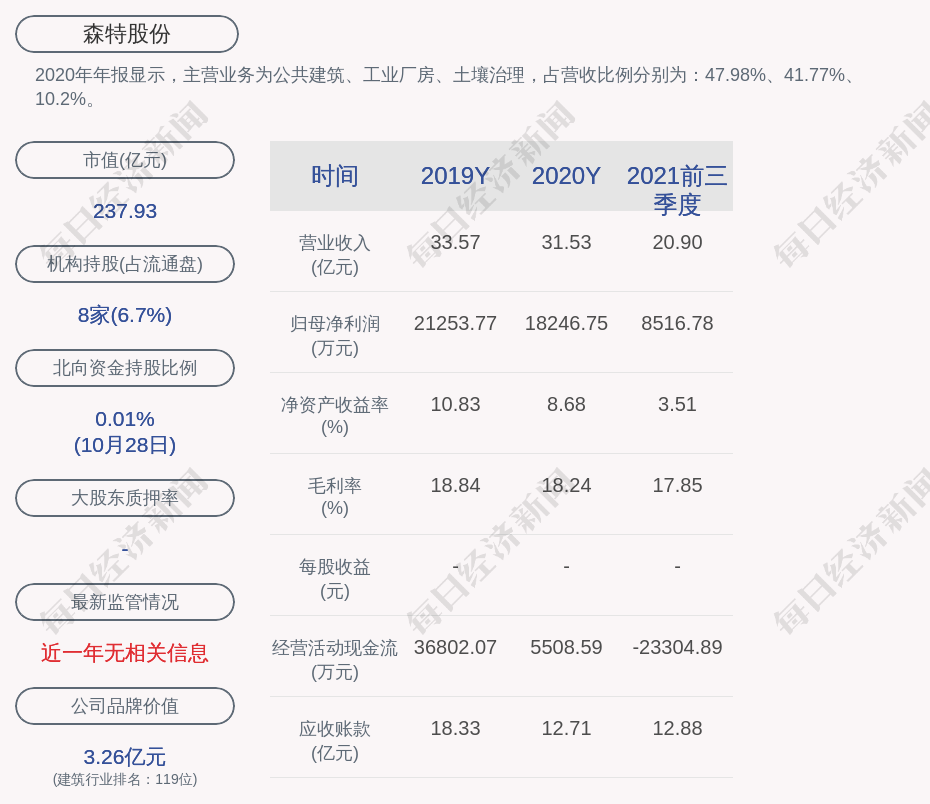Select the 营业收入(亿元) row label
930x804 pixels.
coord(335,255)
